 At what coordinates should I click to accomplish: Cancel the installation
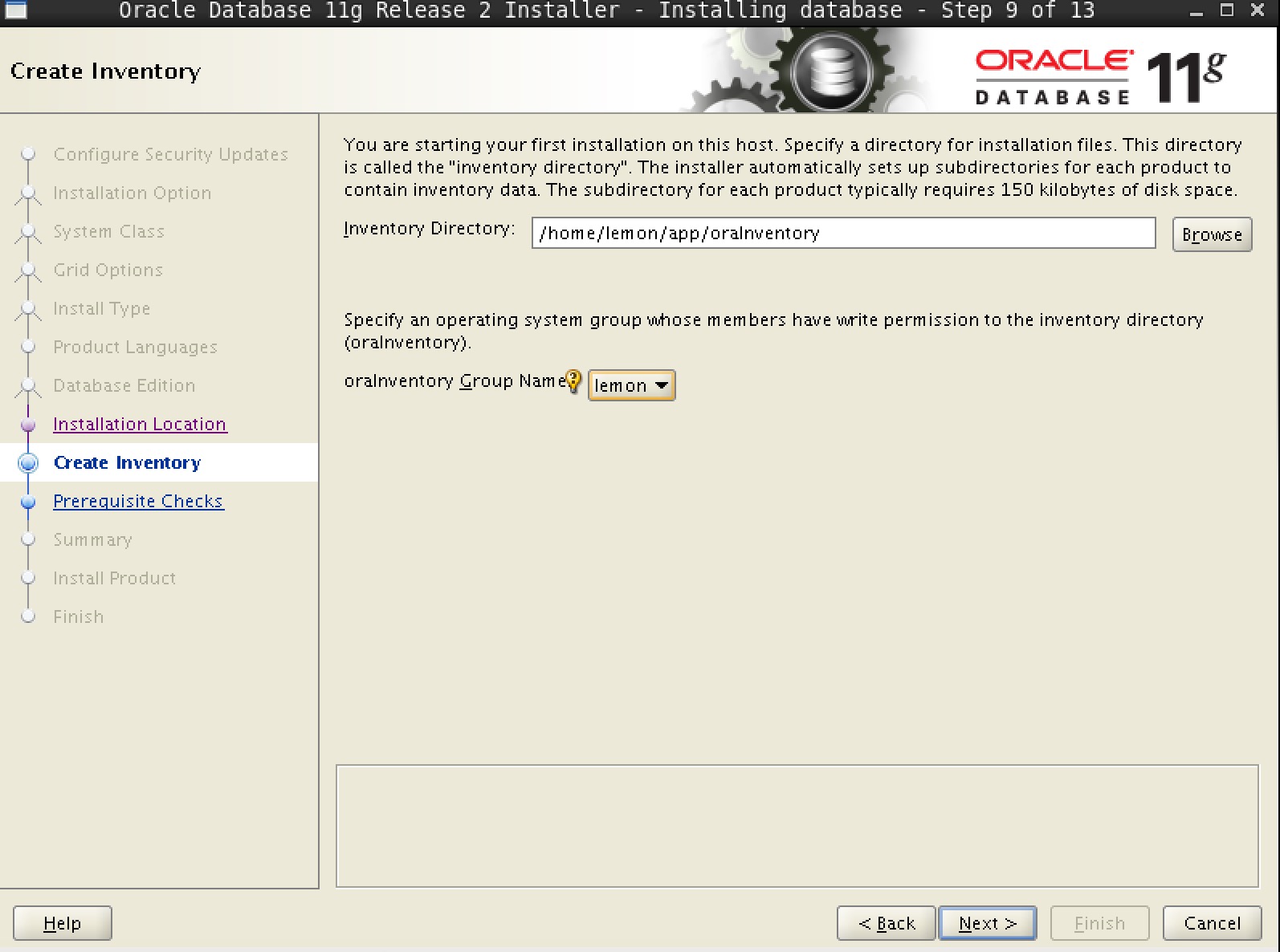pyautogui.click(x=1213, y=923)
